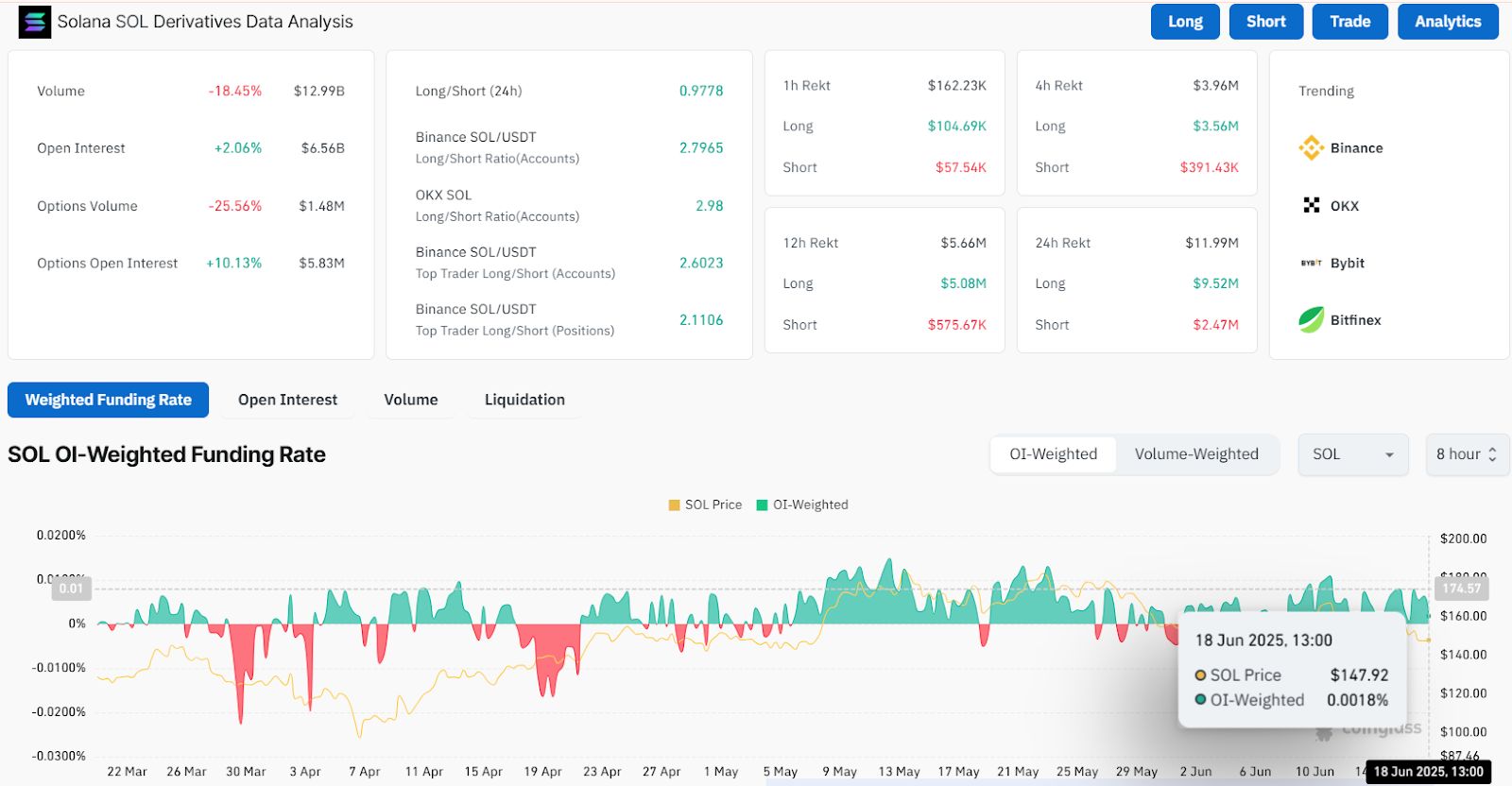
Task: Toggle the SOL Price legend series
Action: point(704,504)
